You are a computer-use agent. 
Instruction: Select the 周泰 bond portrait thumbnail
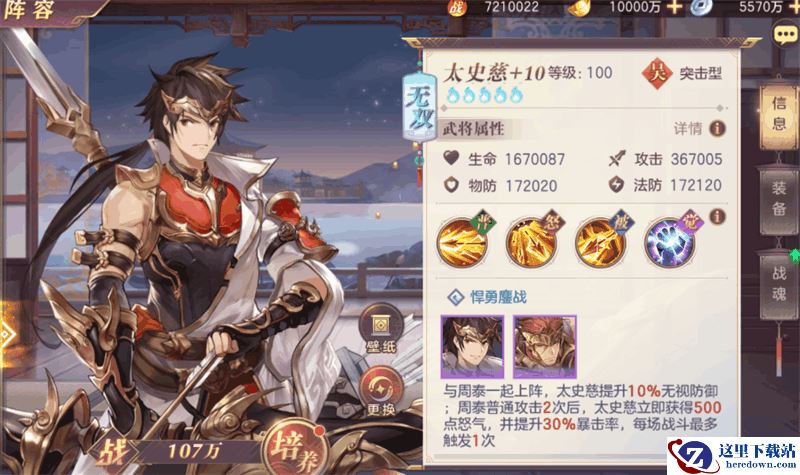point(544,346)
